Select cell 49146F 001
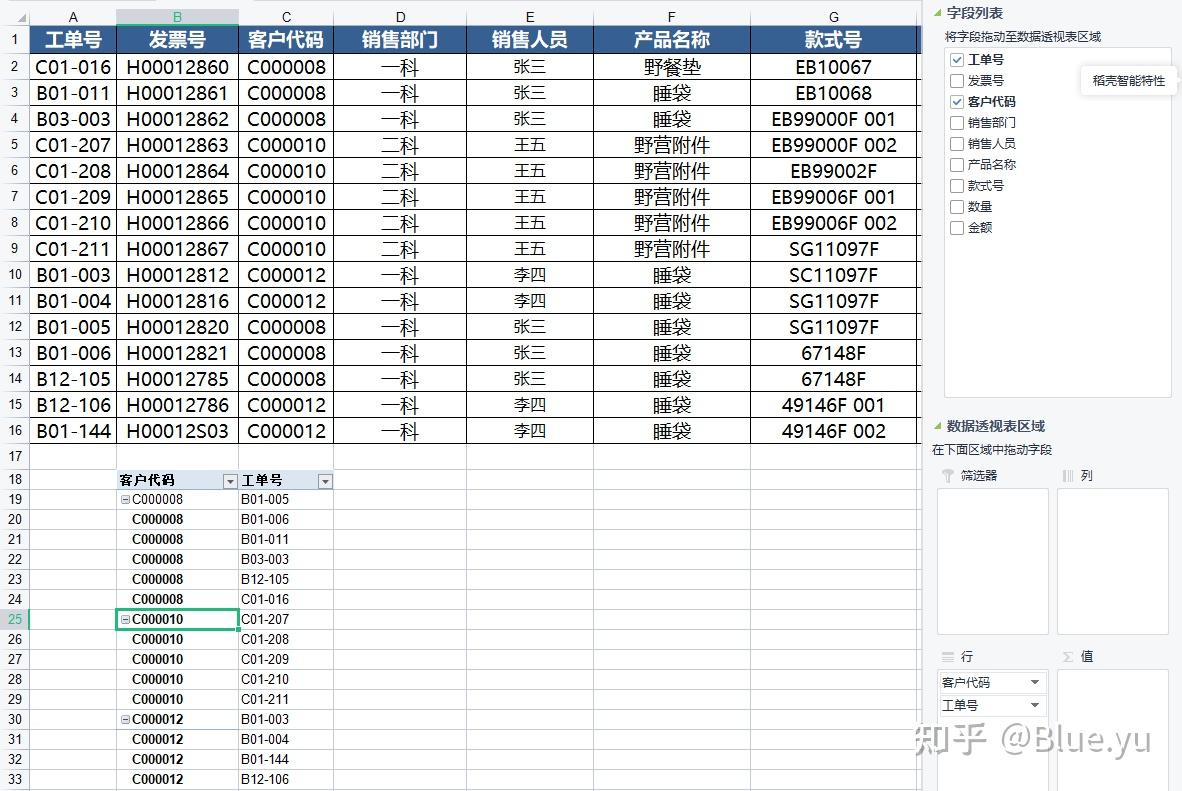Viewport: 1182px width, 791px height. coord(834,405)
